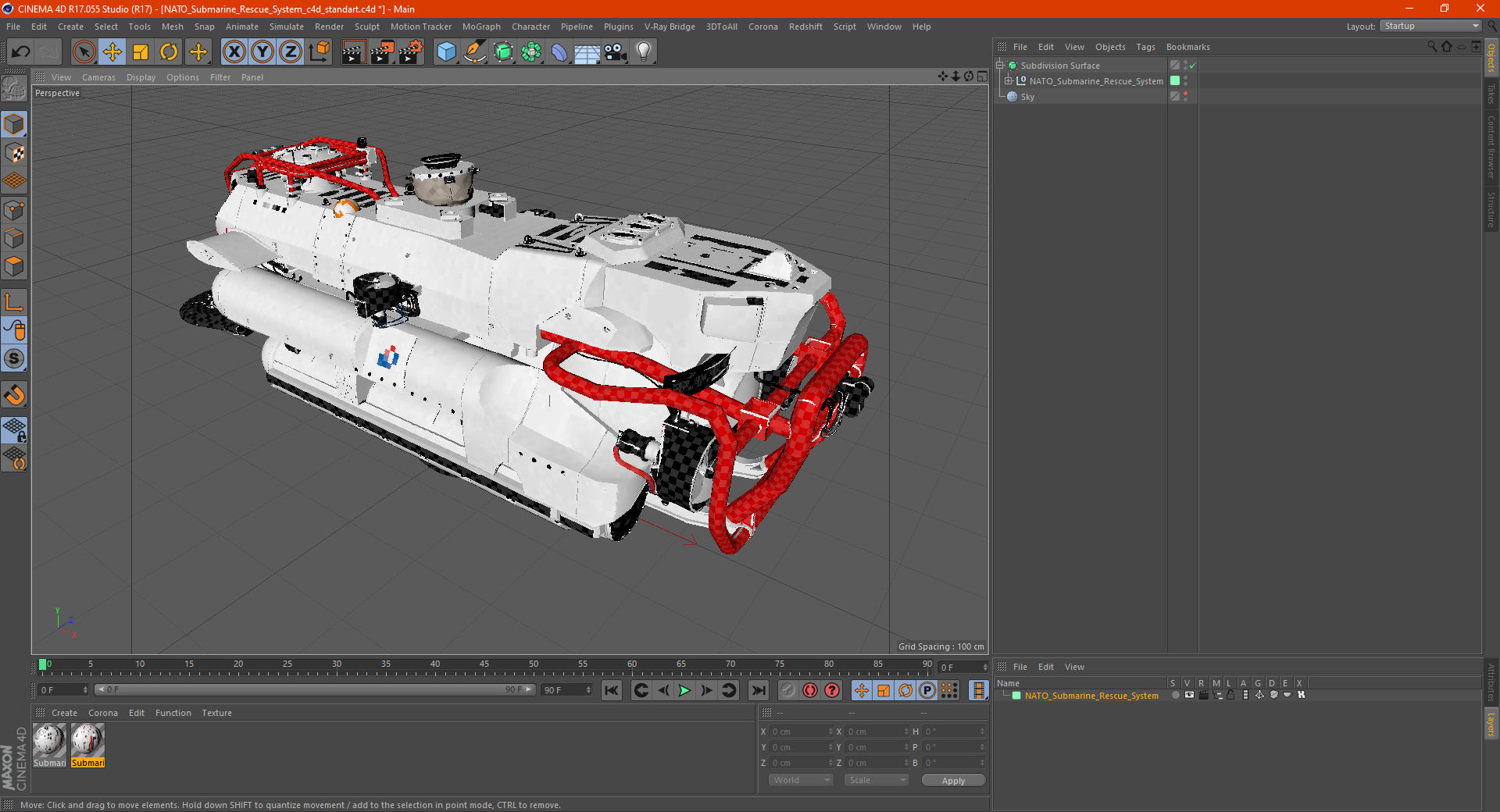This screenshot has height=812, width=1500.
Task: Add a Cube primitive object
Action: [446, 52]
